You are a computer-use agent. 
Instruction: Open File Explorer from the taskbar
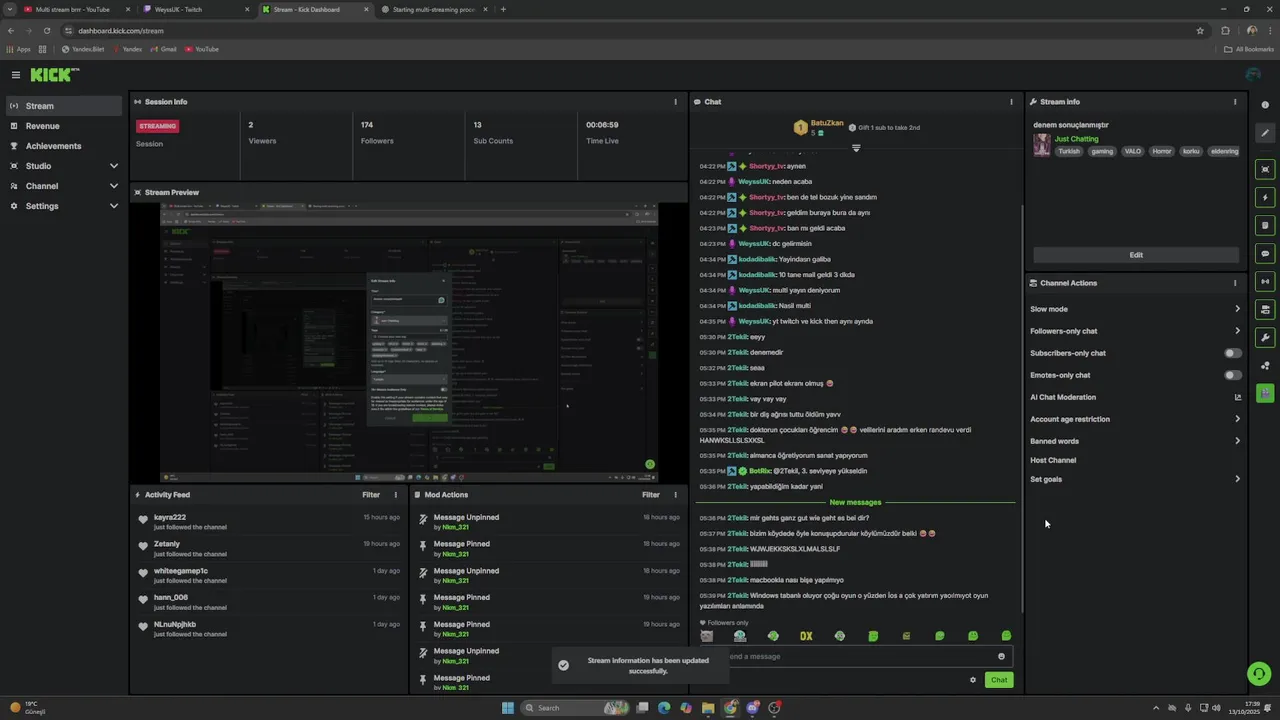[708, 708]
